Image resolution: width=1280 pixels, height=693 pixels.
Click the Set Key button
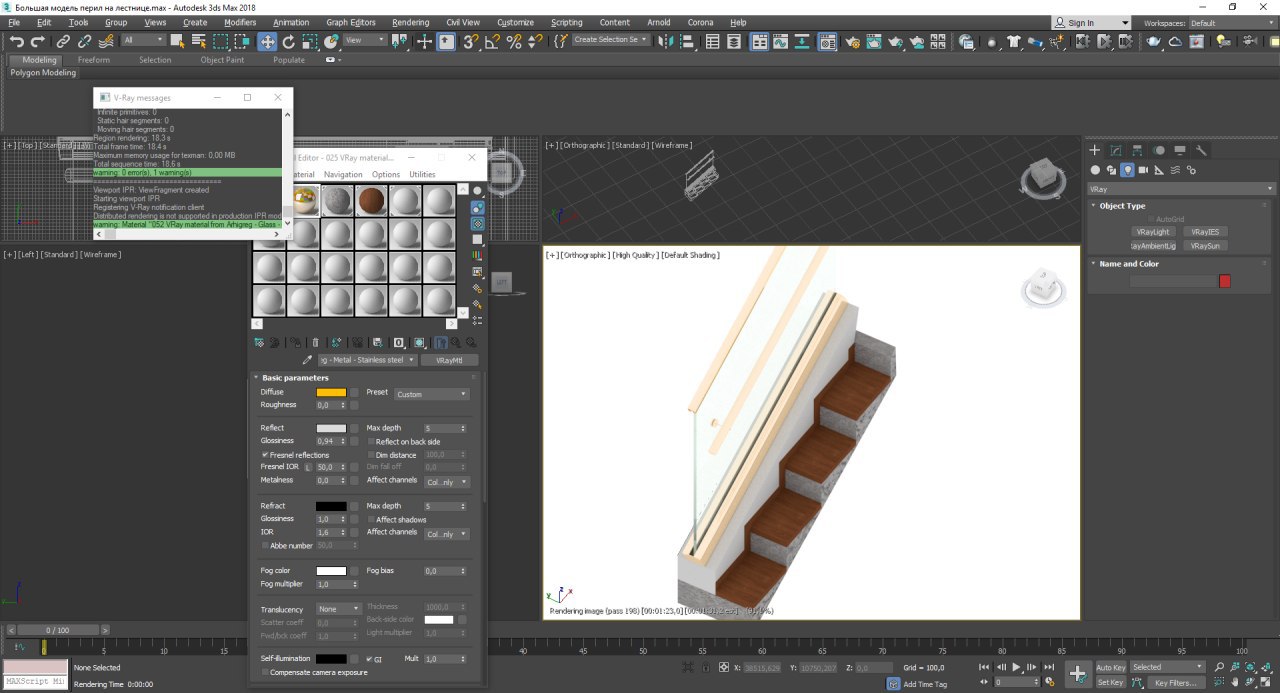(x=1110, y=683)
